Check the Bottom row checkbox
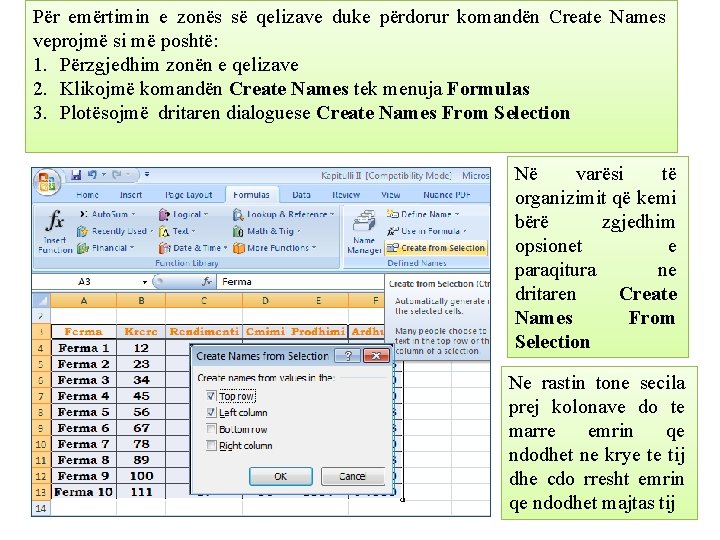The width and height of the screenshot is (720, 540). [211, 429]
